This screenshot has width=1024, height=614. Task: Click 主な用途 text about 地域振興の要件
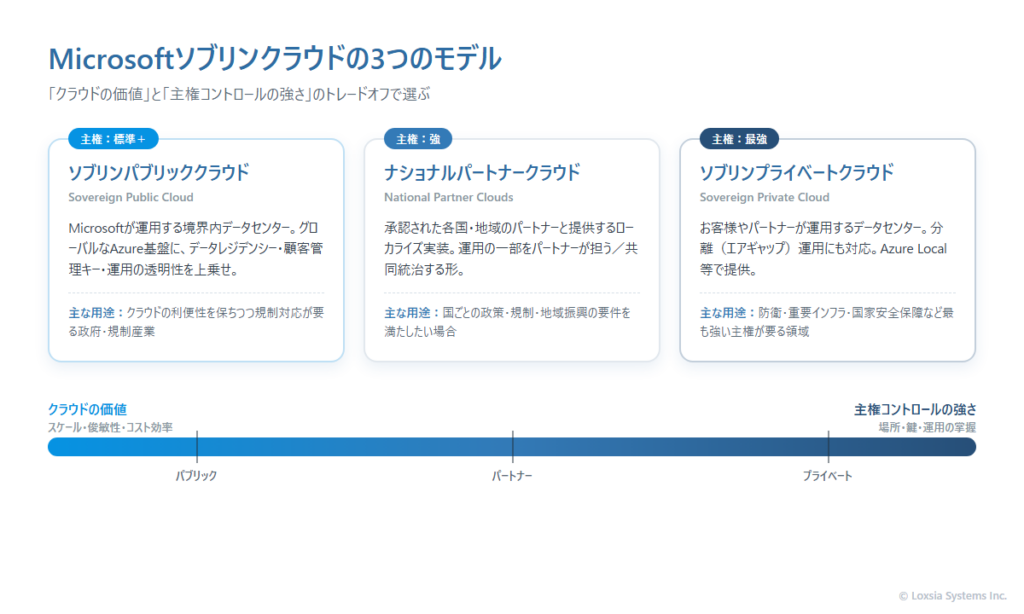508,322
